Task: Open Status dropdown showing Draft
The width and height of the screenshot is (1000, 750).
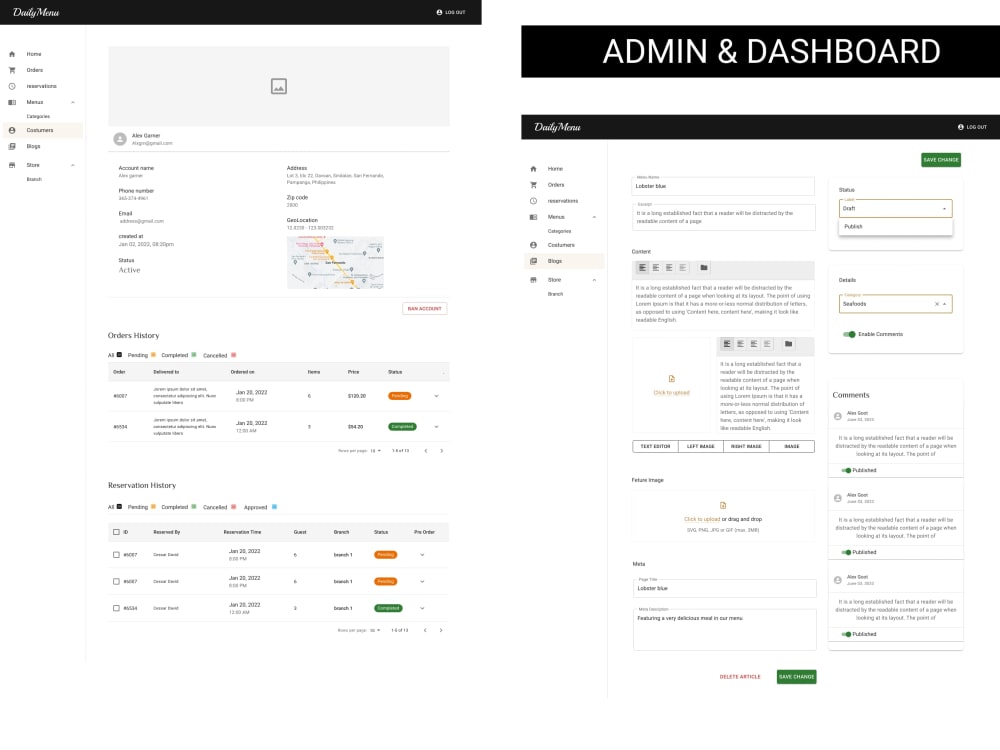Action: point(895,209)
